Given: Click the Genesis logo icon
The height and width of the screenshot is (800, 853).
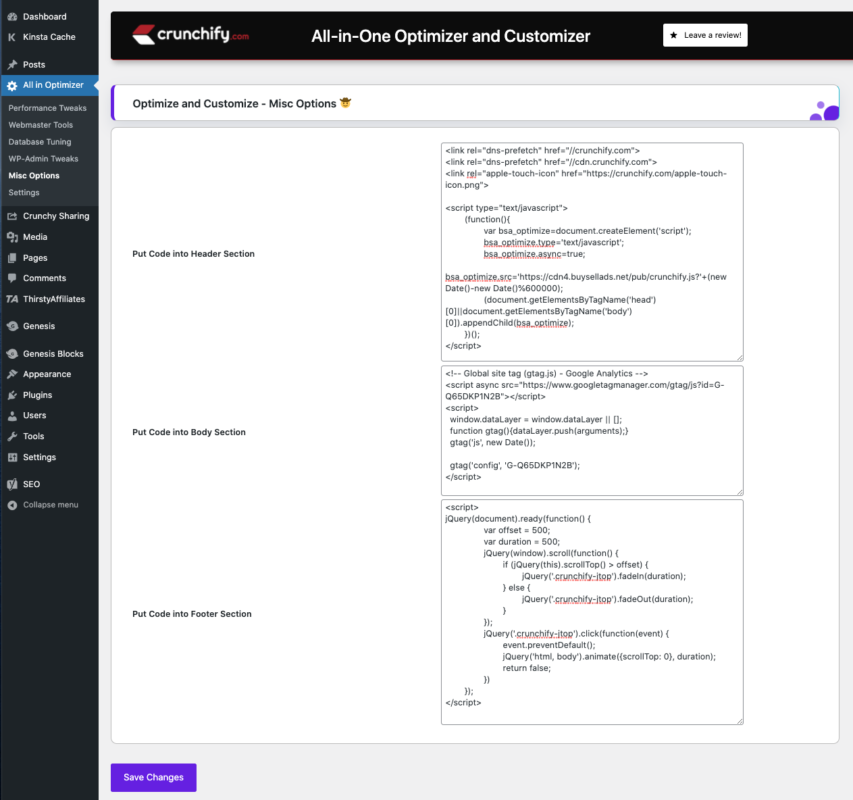Looking at the screenshot, I should pyautogui.click(x=12, y=326).
